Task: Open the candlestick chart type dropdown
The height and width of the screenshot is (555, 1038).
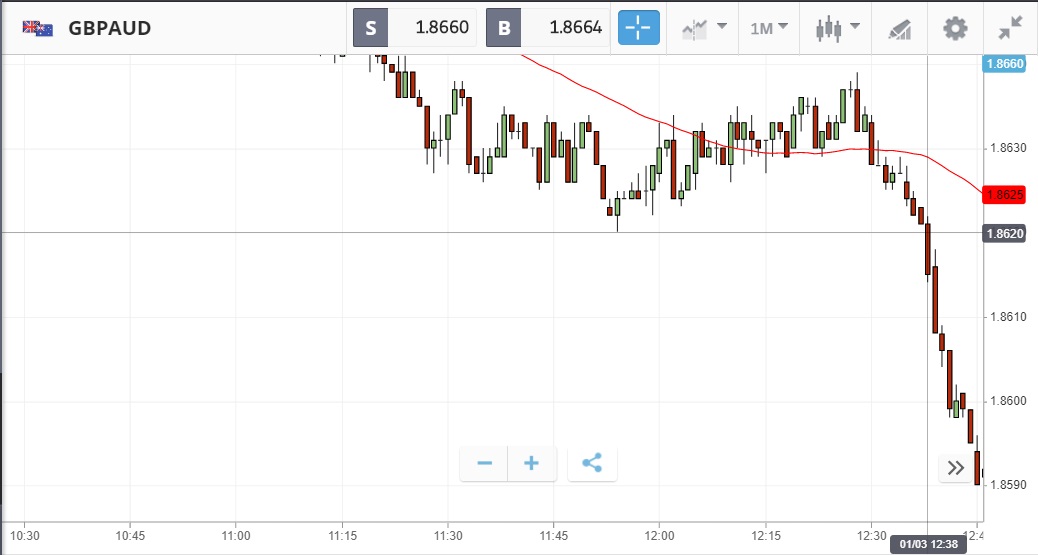Action: click(x=836, y=27)
